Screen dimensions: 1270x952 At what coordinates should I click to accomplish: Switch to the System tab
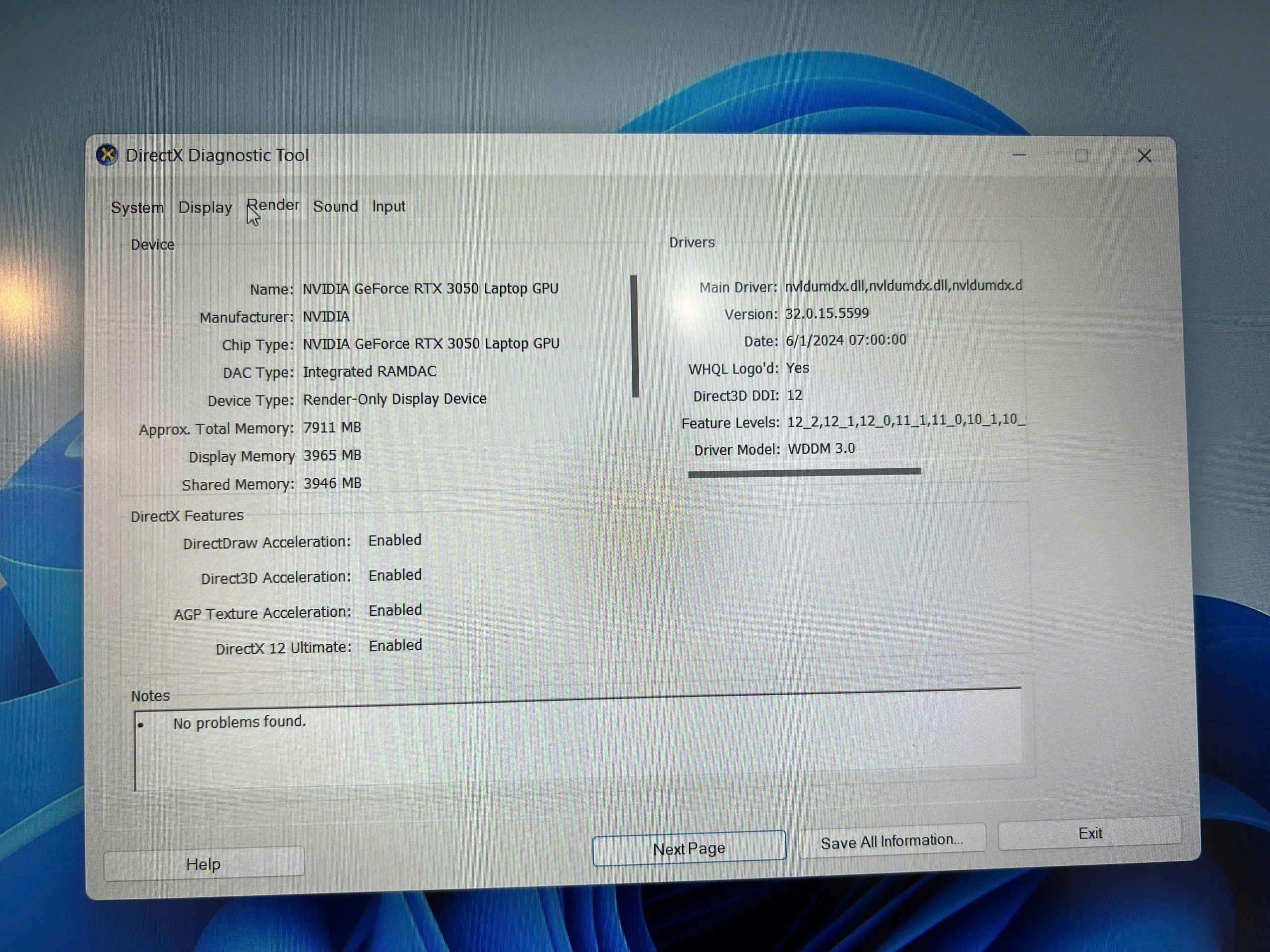(137, 207)
